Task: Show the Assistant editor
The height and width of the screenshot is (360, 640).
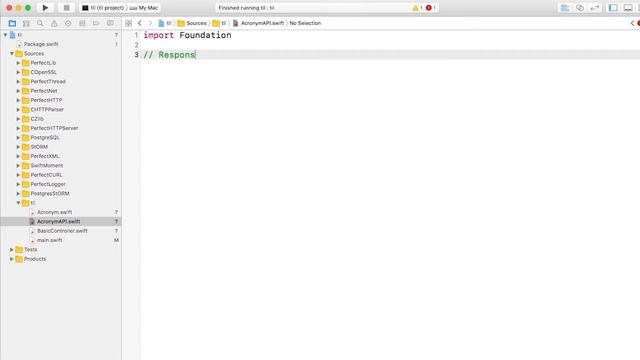Action: 580,8
